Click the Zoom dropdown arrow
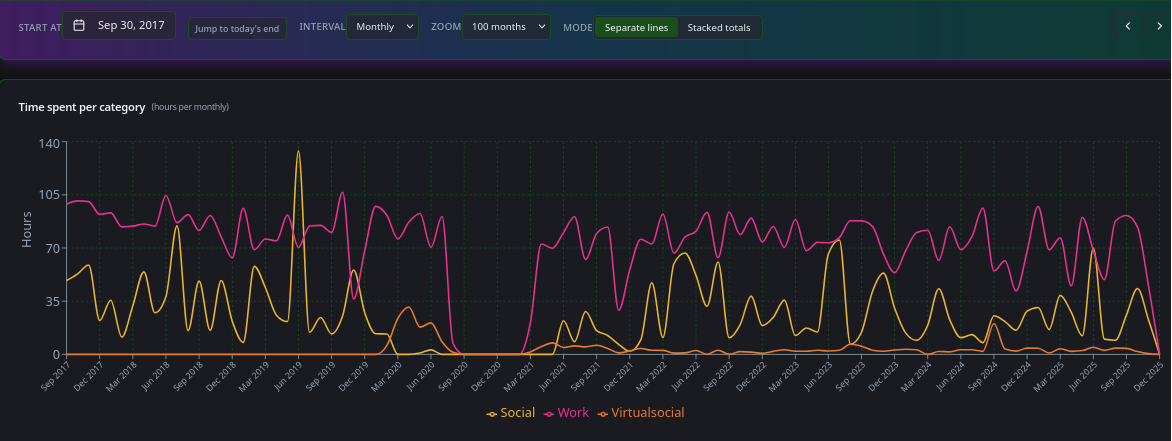This screenshot has height=441, width=1172. (541, 27)
